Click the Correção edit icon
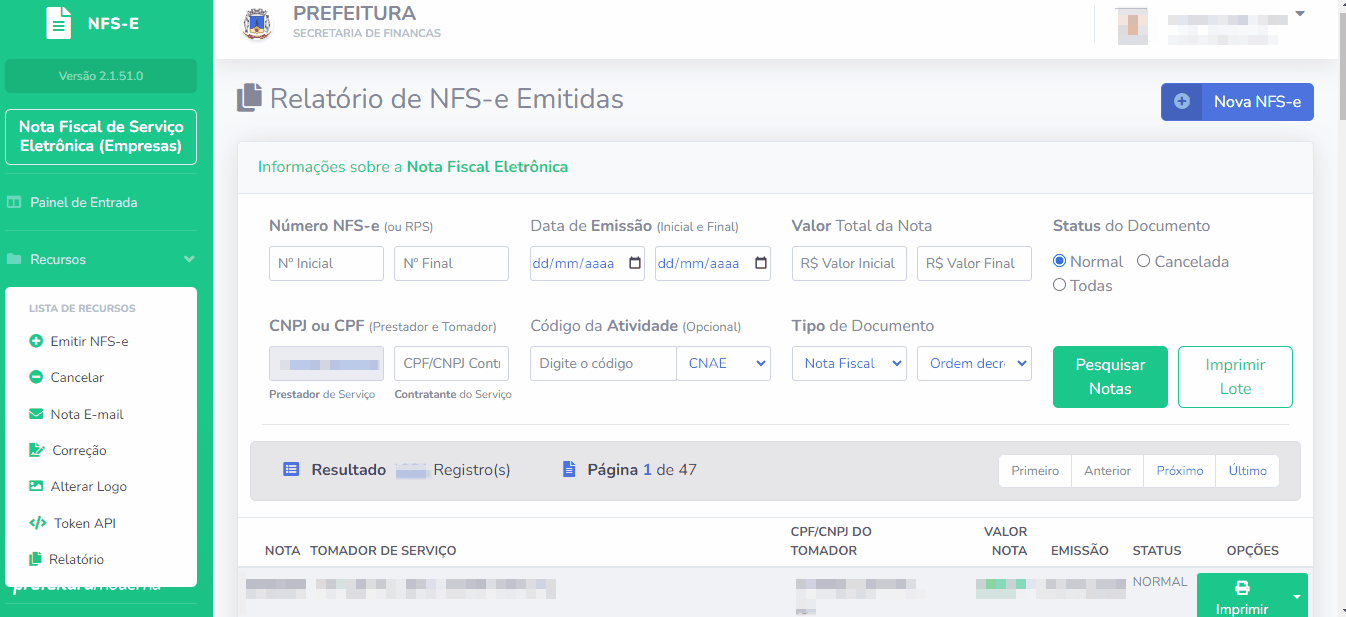 pyautogui.click(x=37, y=450)
